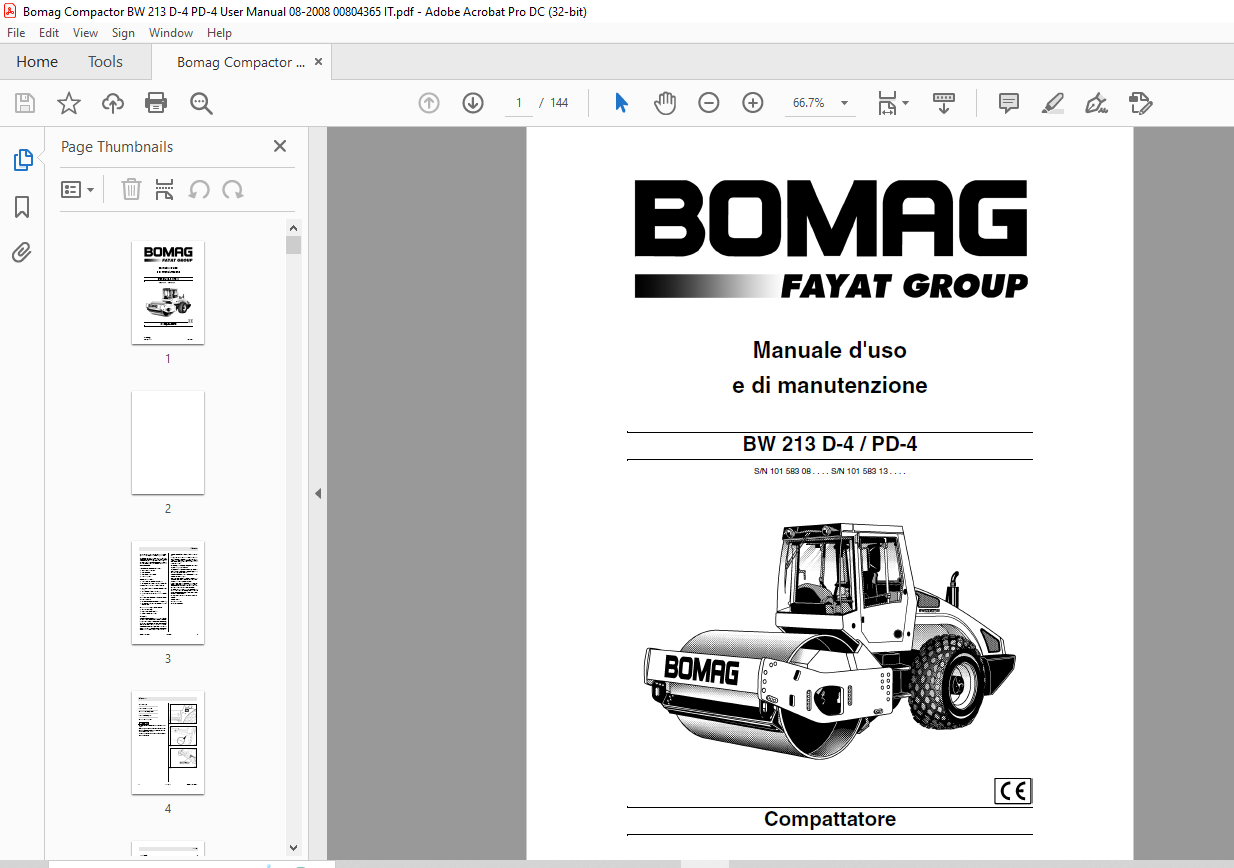
Task: Zoom out with the minus icon
Action: tap(709, 103)
